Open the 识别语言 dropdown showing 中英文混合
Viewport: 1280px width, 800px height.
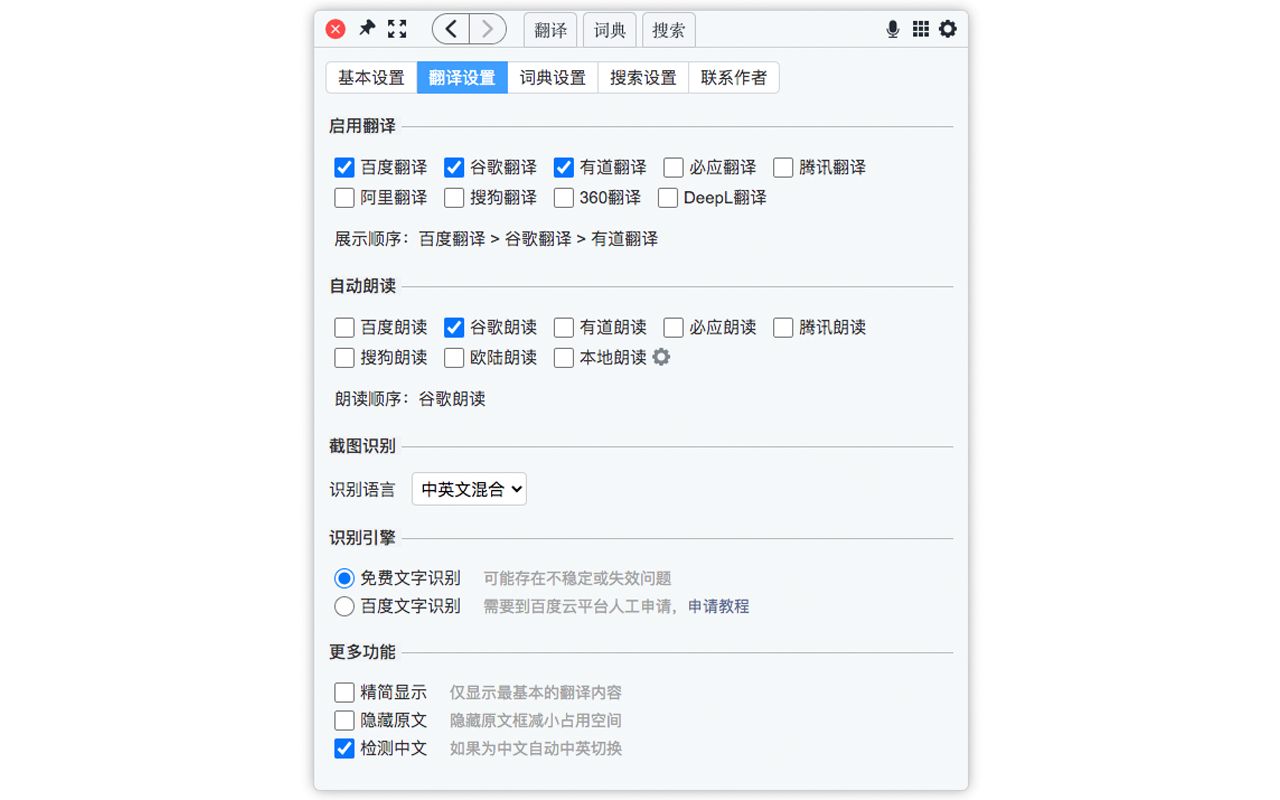click(469, 489)
